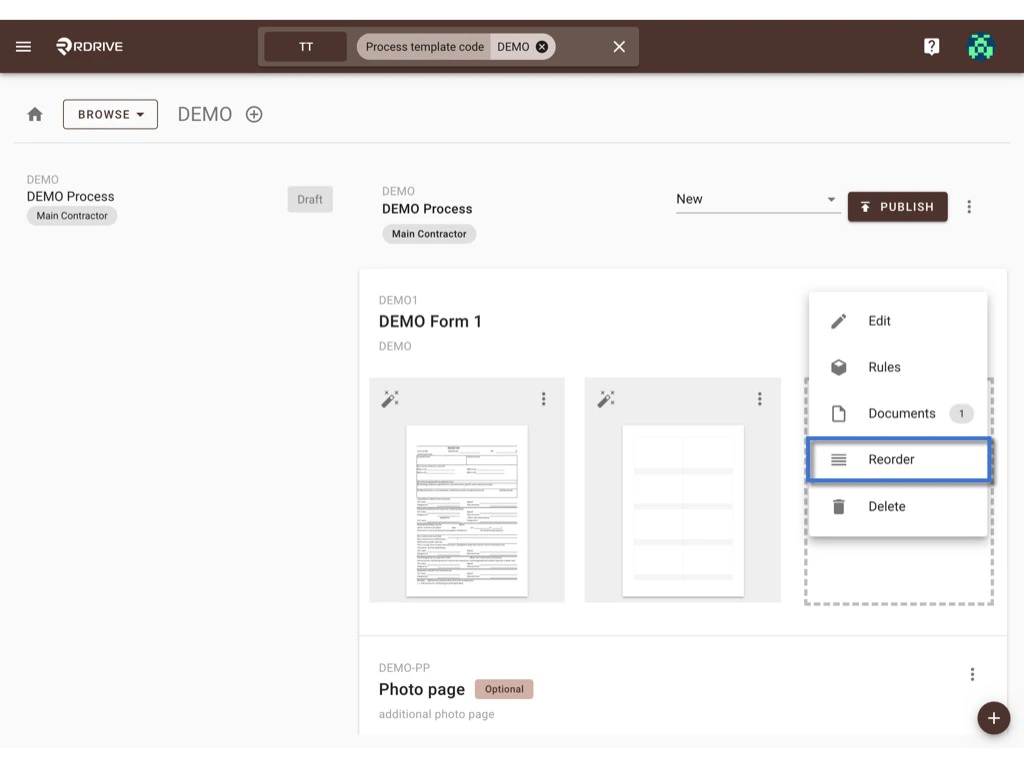Click the Documents page icon
This screenshot has width=1024, height=768.
pyautogui.click(x=837, y=413)
